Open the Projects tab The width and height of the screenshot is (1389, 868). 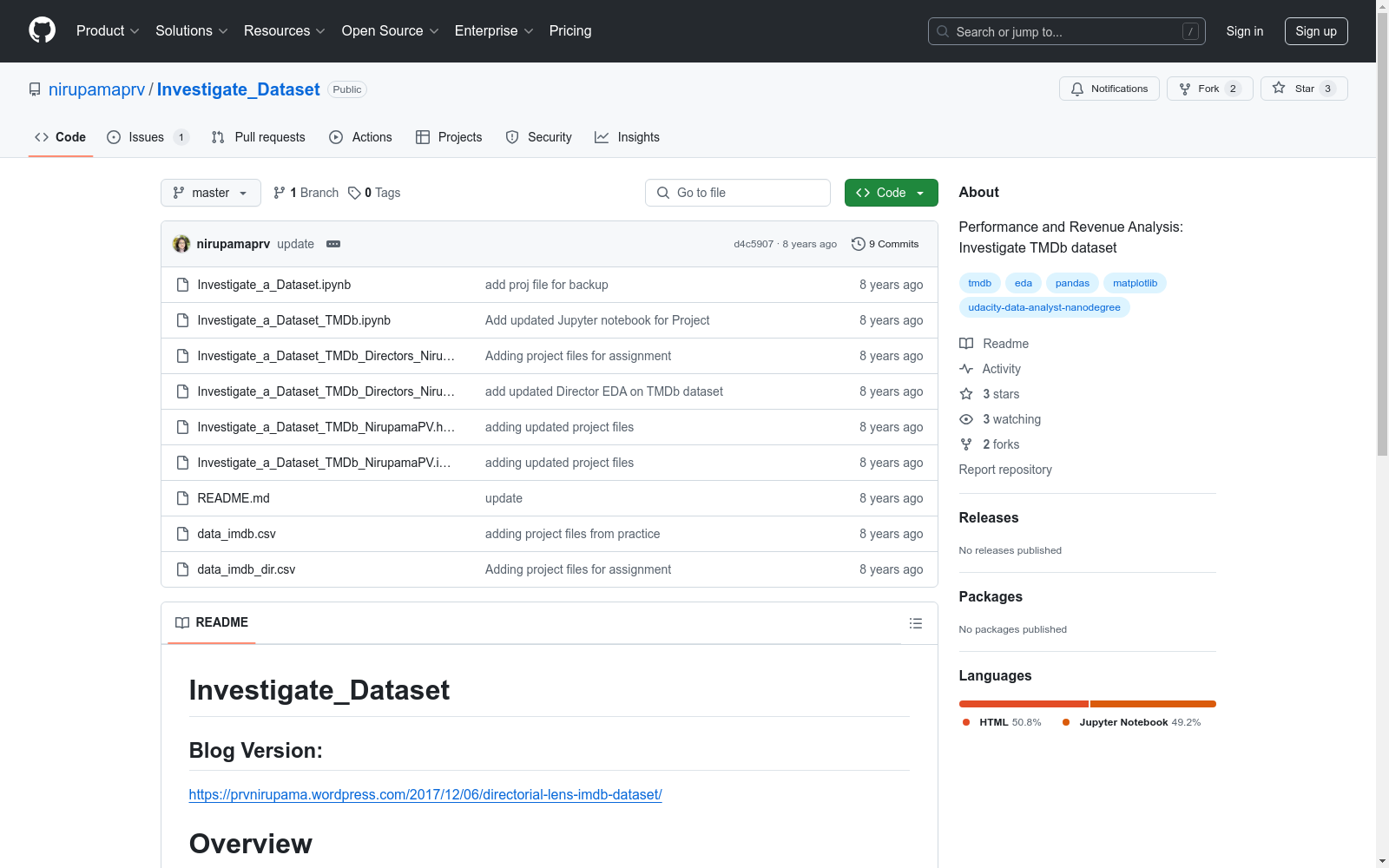(449, 137)
